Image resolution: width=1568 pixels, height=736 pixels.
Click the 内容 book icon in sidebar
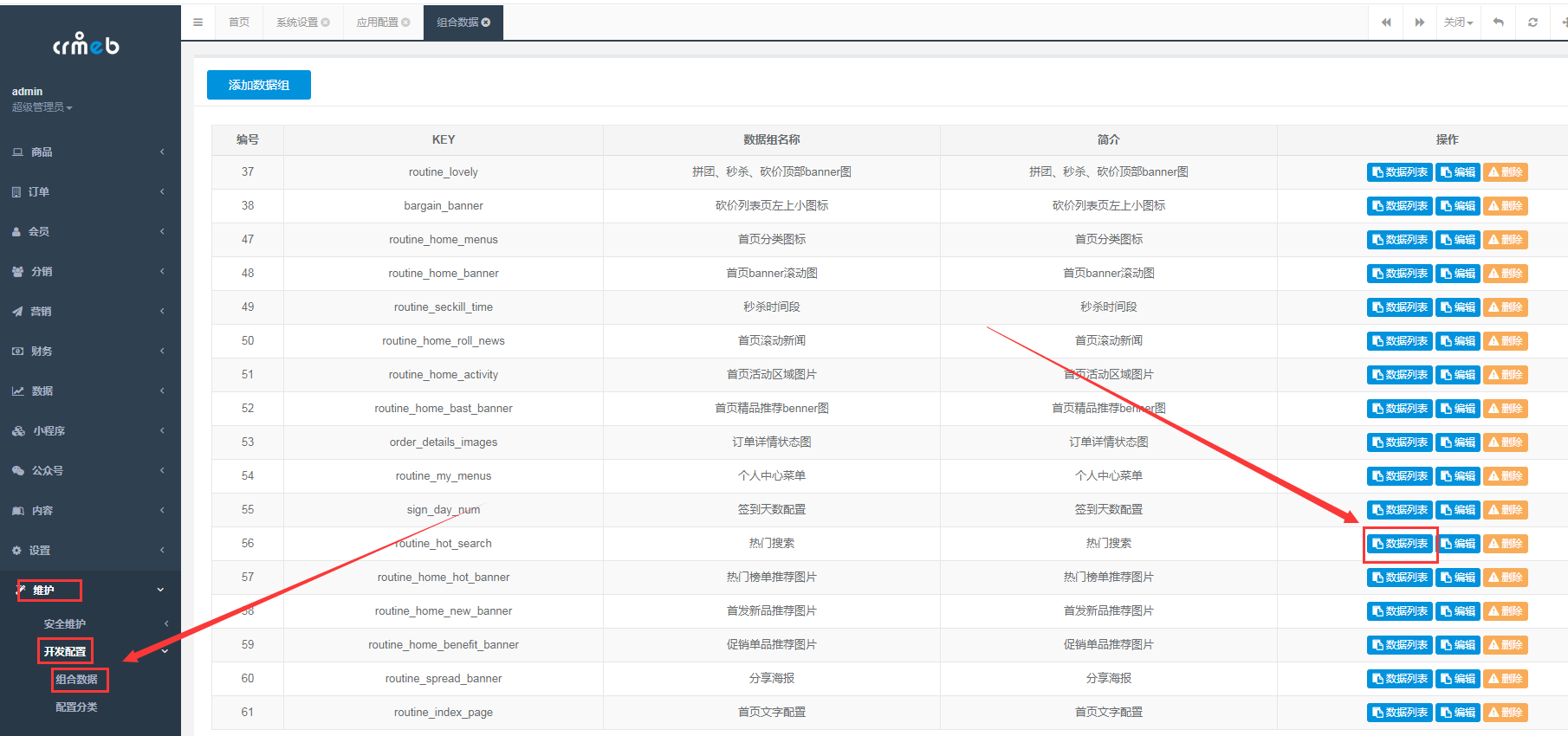pyautogui.click(x=17, y=510)
